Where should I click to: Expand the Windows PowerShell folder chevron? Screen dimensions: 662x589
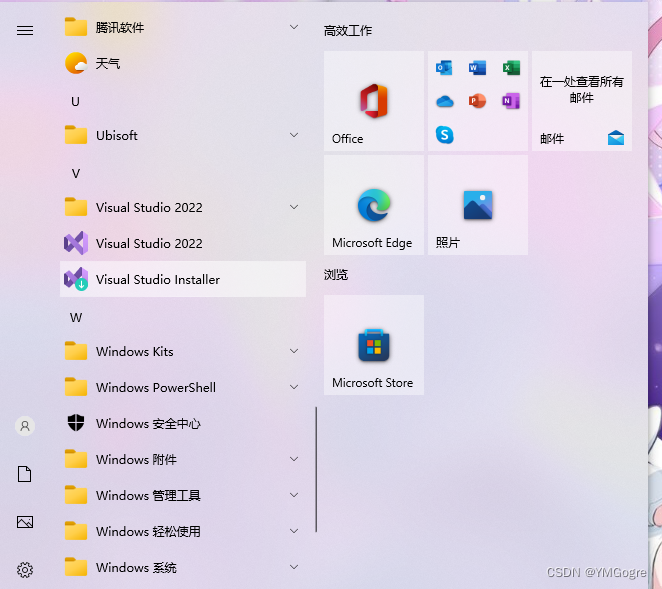(x=294, y=387)
